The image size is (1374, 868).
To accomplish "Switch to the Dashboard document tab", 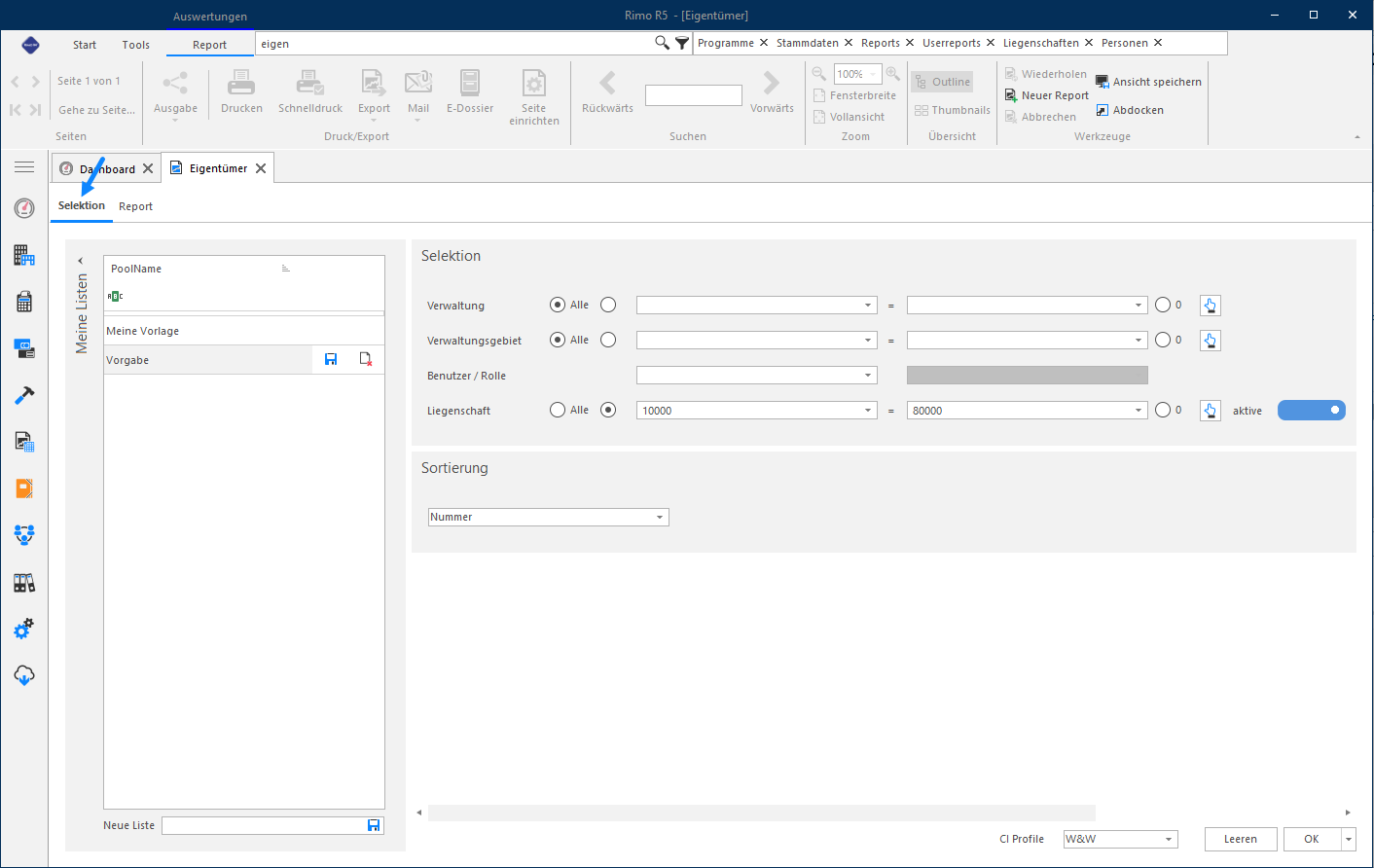I will pos(107,168).
